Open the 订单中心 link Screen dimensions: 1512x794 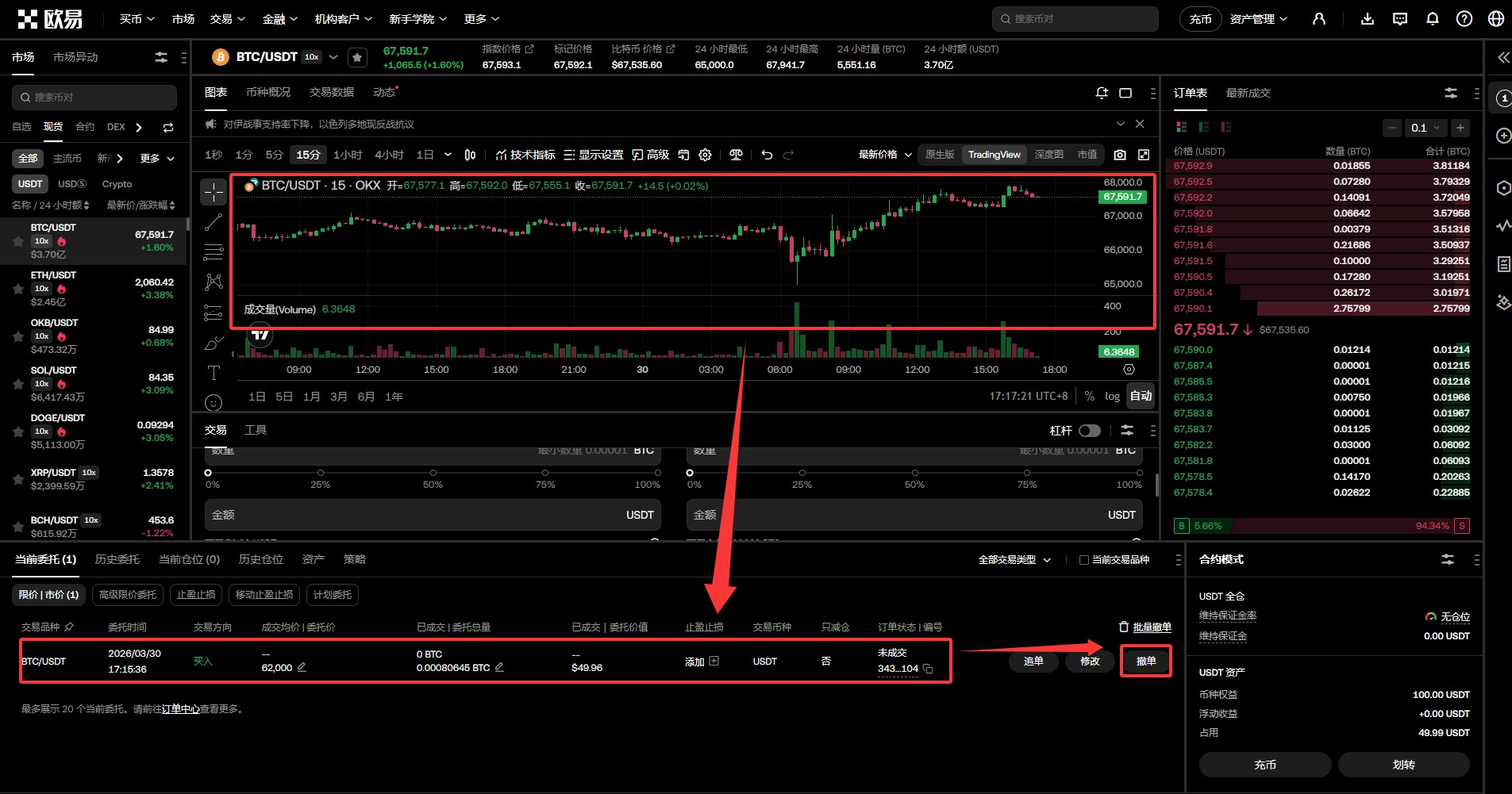pos(180,709)
